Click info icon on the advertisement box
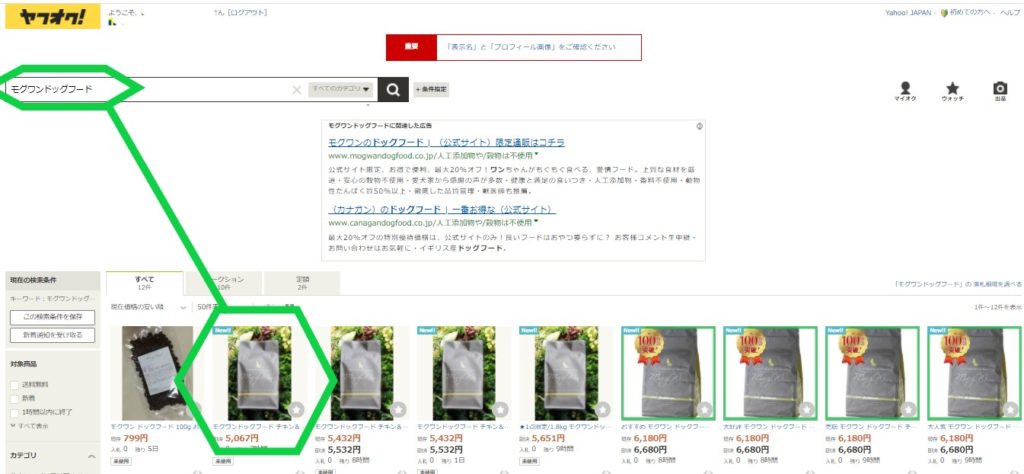1024x474 pixels. click(699, 125)
